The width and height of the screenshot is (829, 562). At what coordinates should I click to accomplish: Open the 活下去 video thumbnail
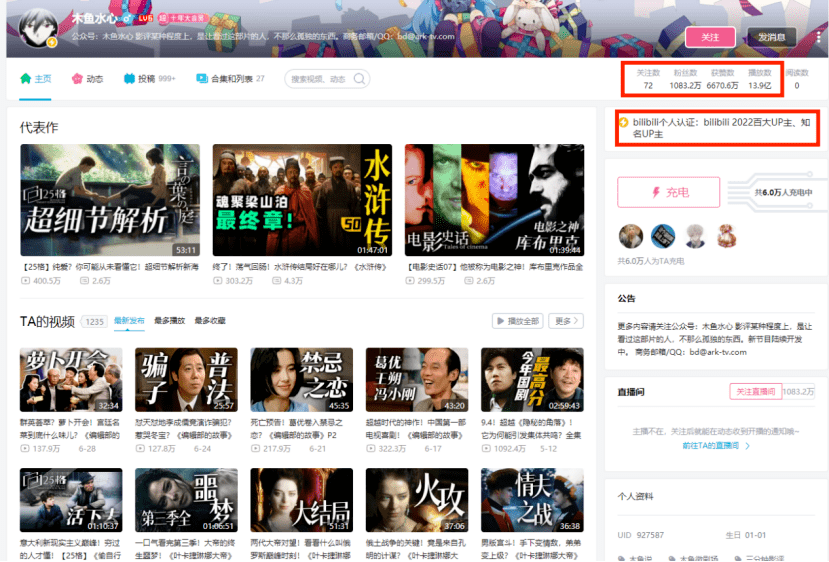[71, 500]
